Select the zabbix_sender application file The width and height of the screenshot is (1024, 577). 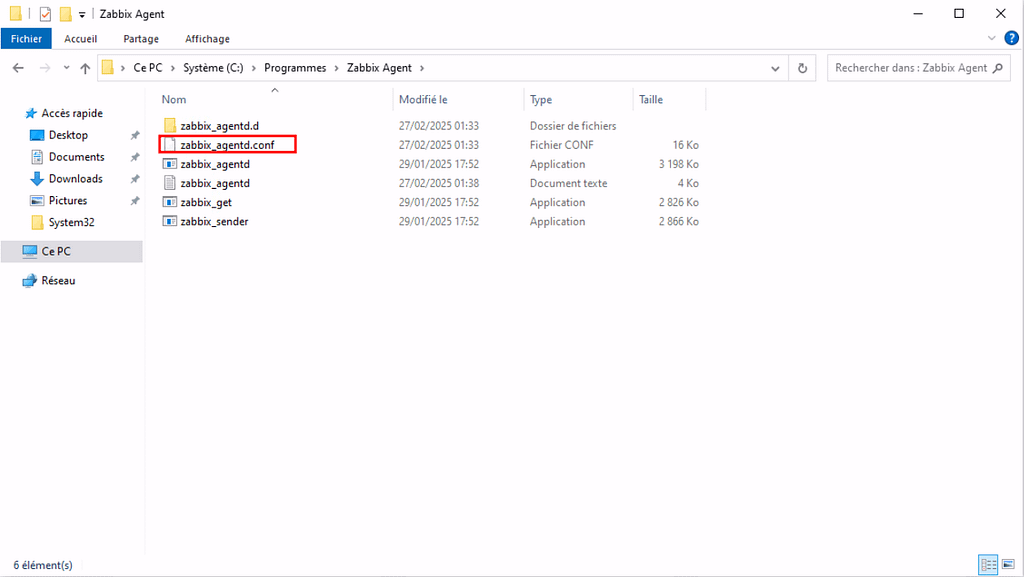coord(213,221)
